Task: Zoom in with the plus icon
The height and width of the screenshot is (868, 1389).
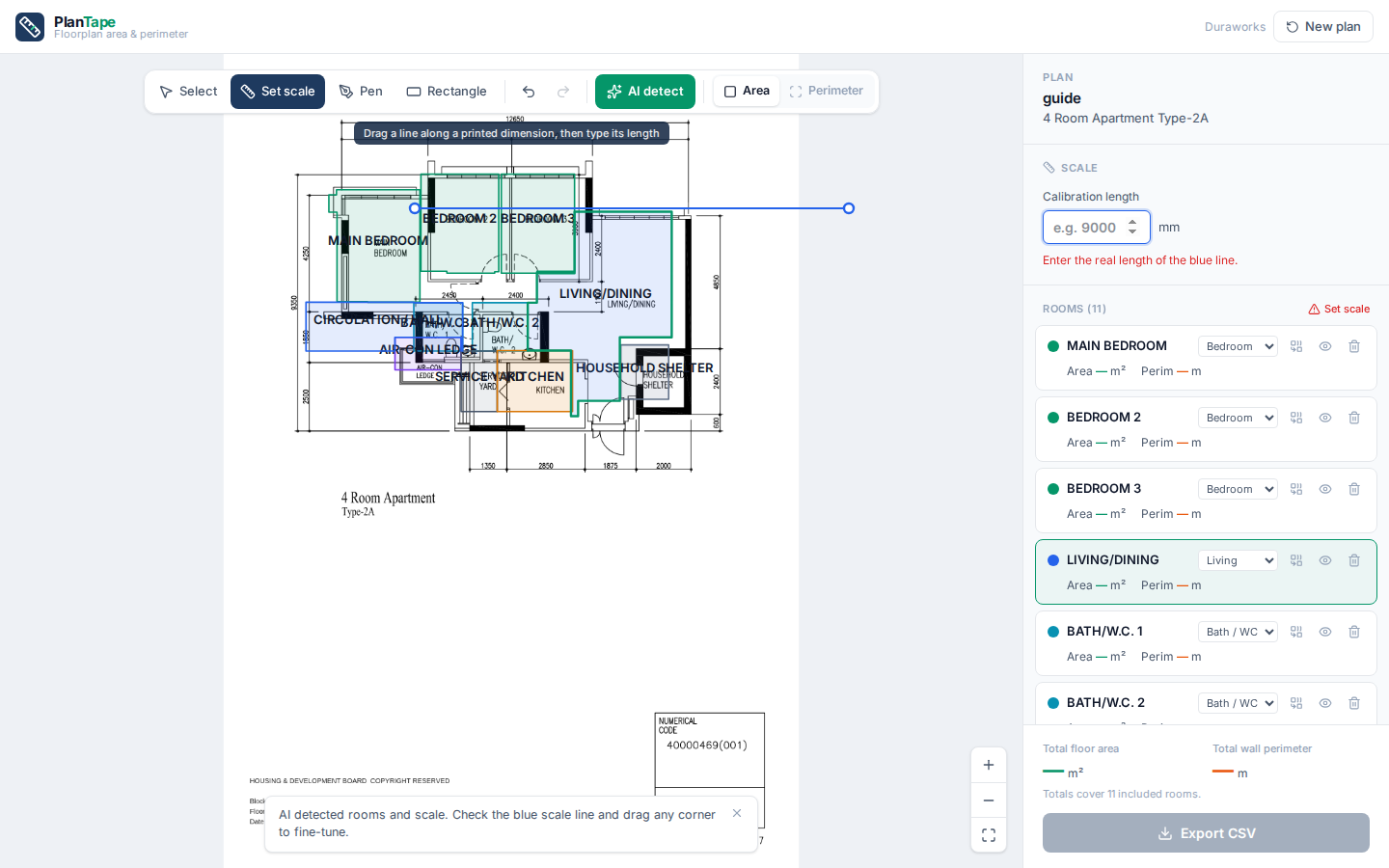Action: (989, 765)
